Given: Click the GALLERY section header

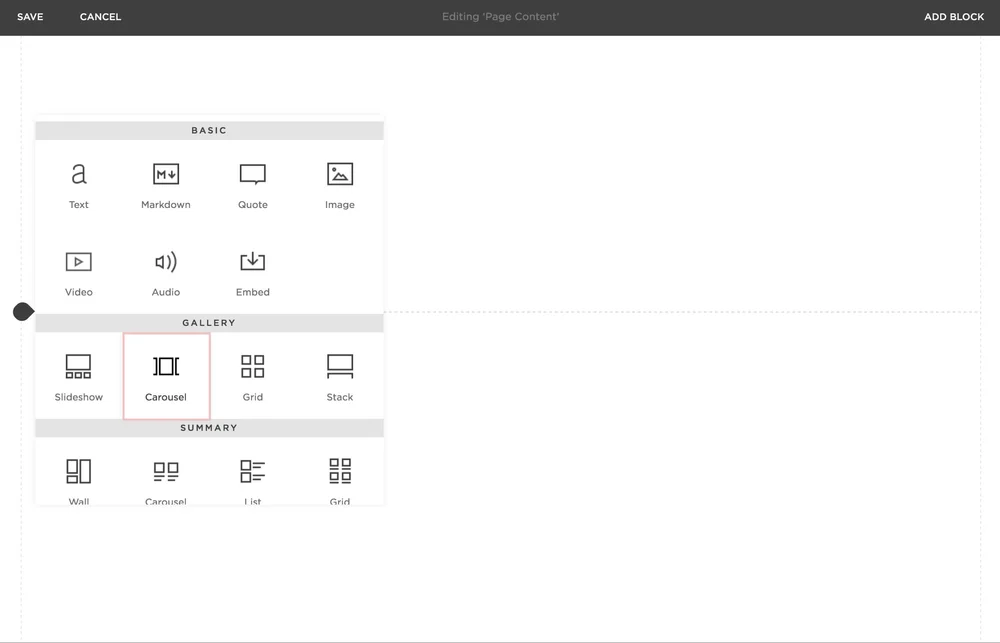Looking at the screenshot, I should click(209, 322).
